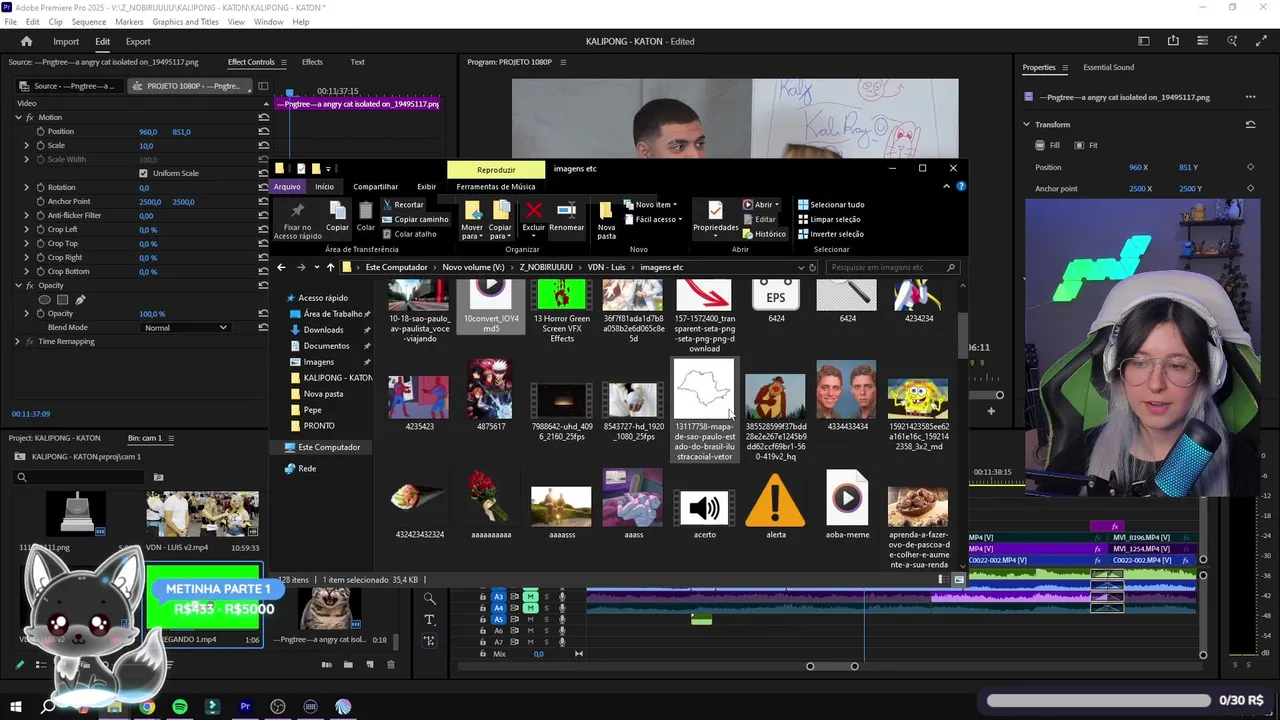Screen dimensions: 1280x720
Task: Click the Excluir red X icon
Action: 534,210
